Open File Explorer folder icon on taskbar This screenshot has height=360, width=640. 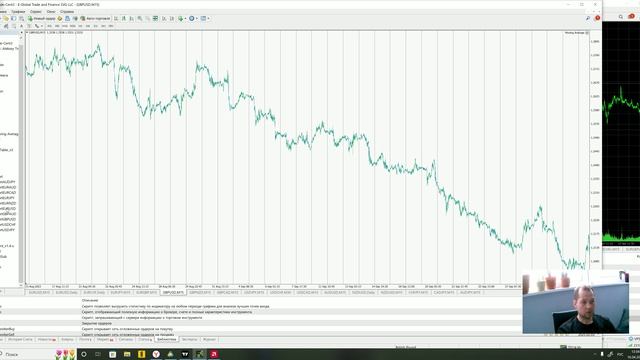[x=127, y=354]
